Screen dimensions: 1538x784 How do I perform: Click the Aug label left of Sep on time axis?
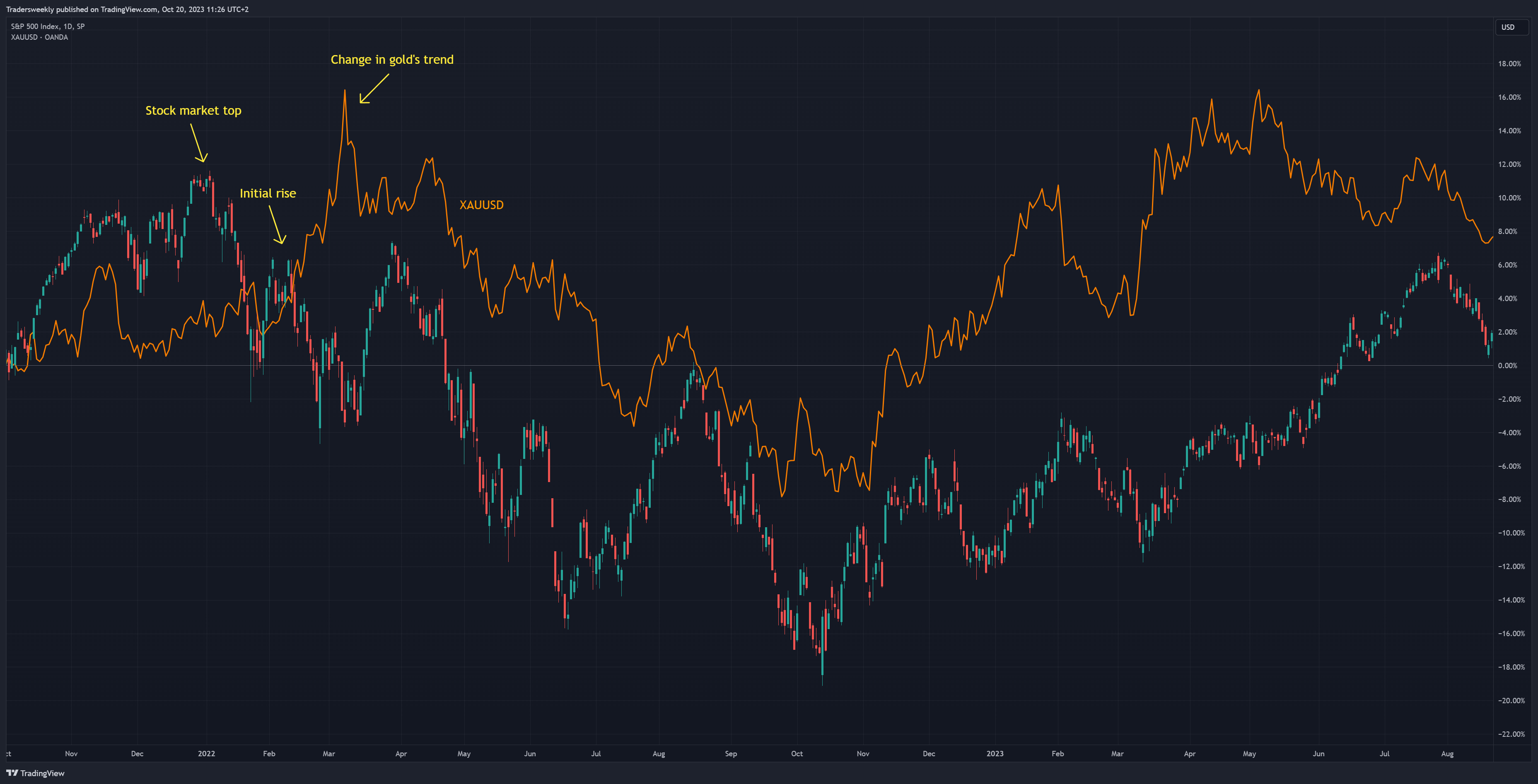(659, 753)
